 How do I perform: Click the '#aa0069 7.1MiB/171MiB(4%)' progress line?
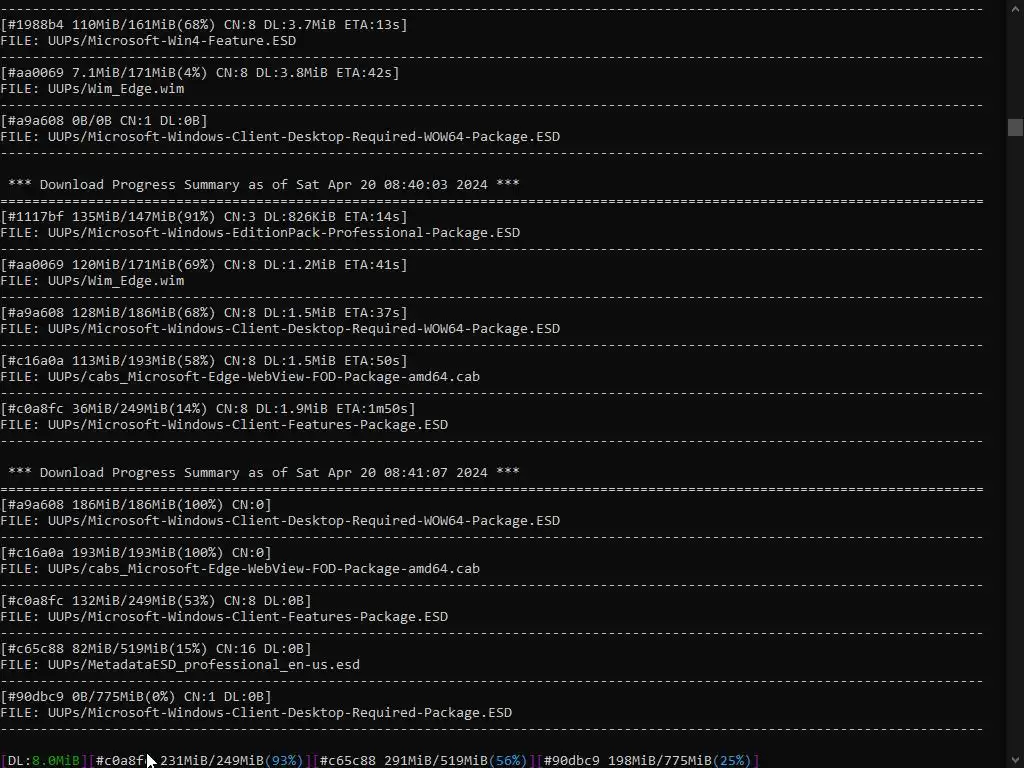tap(200, 72)
